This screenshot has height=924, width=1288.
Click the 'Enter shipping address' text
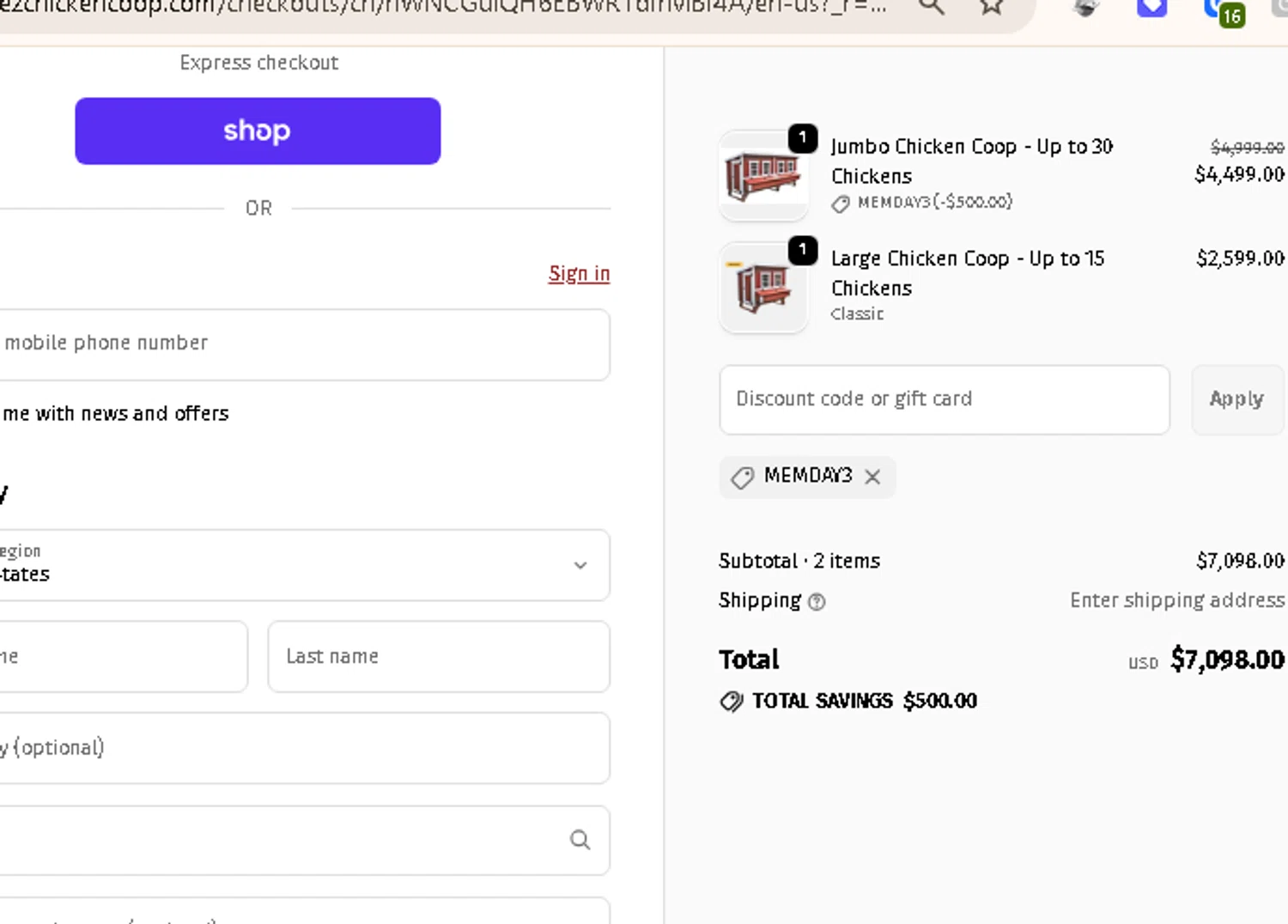1177,600
